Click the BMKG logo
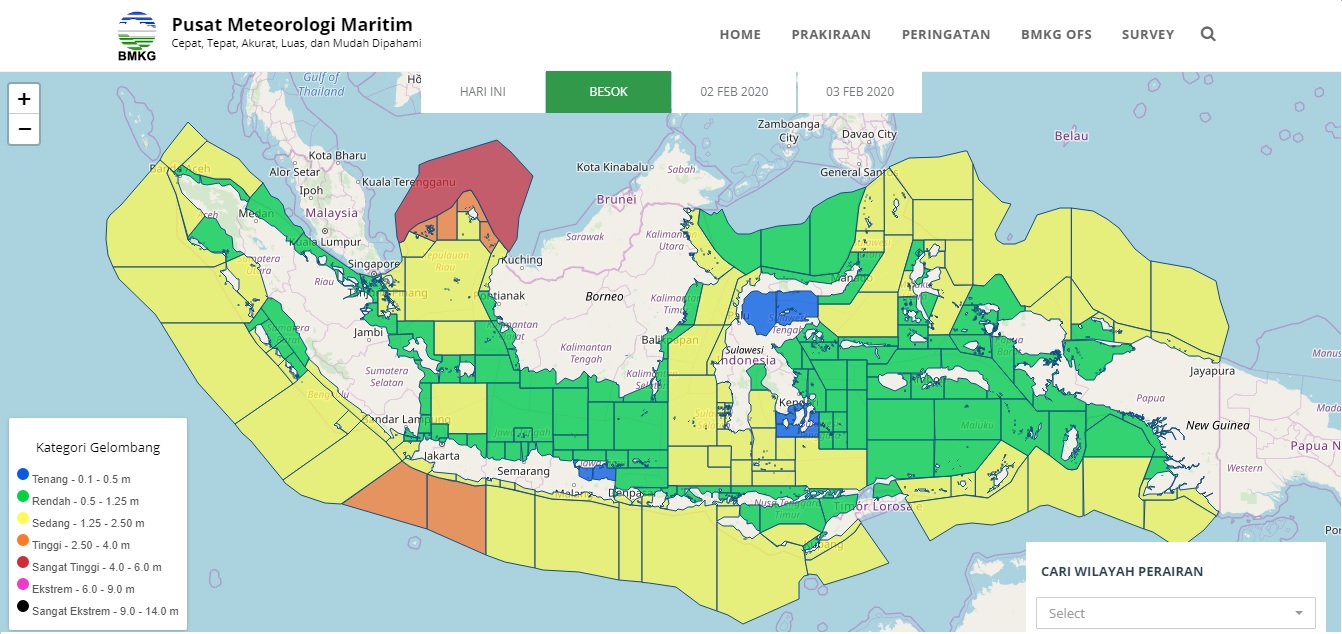The height and width of the screenshot is (634, 1342). pos(136,37)
